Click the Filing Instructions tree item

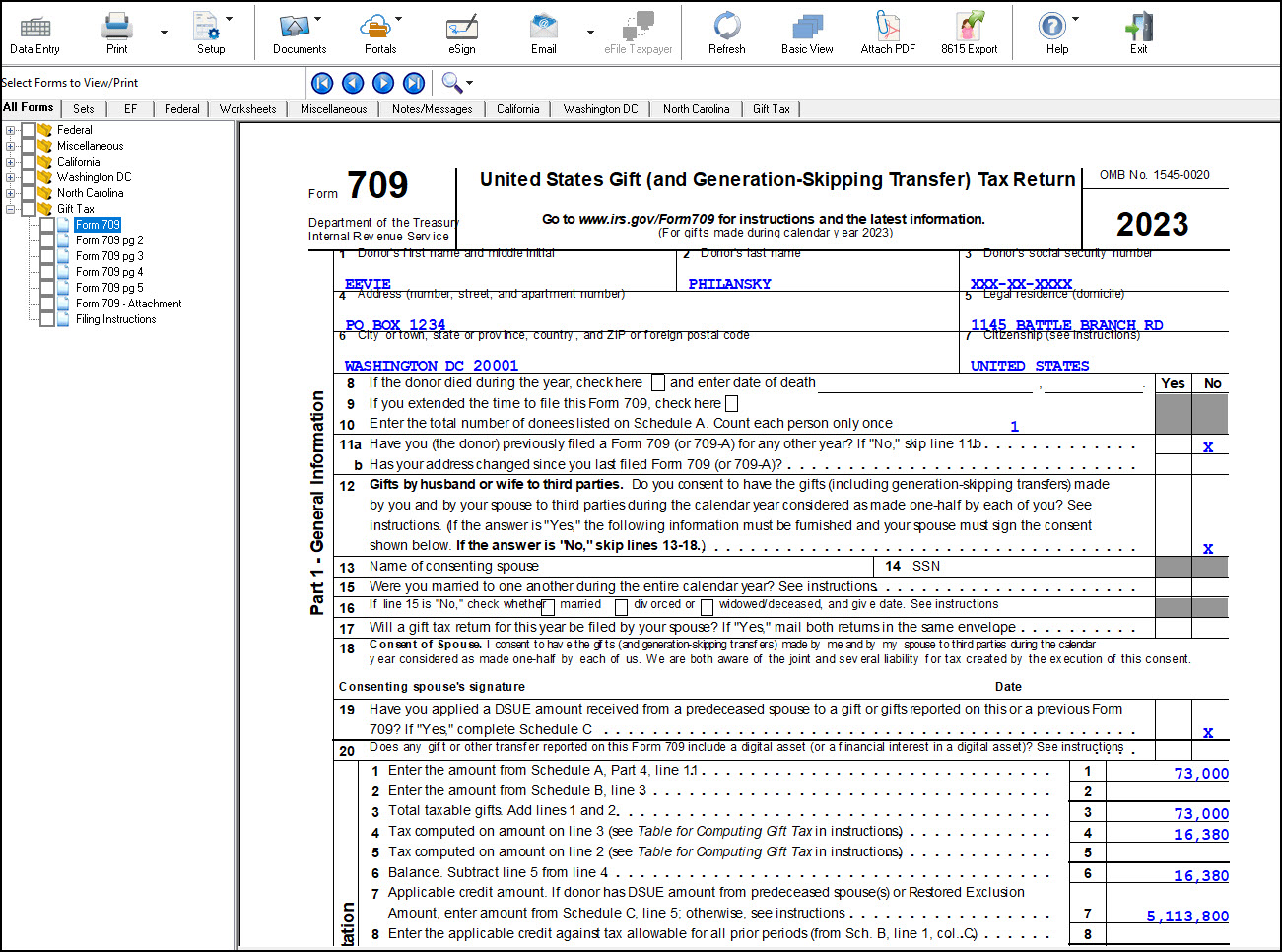[116, 319]
